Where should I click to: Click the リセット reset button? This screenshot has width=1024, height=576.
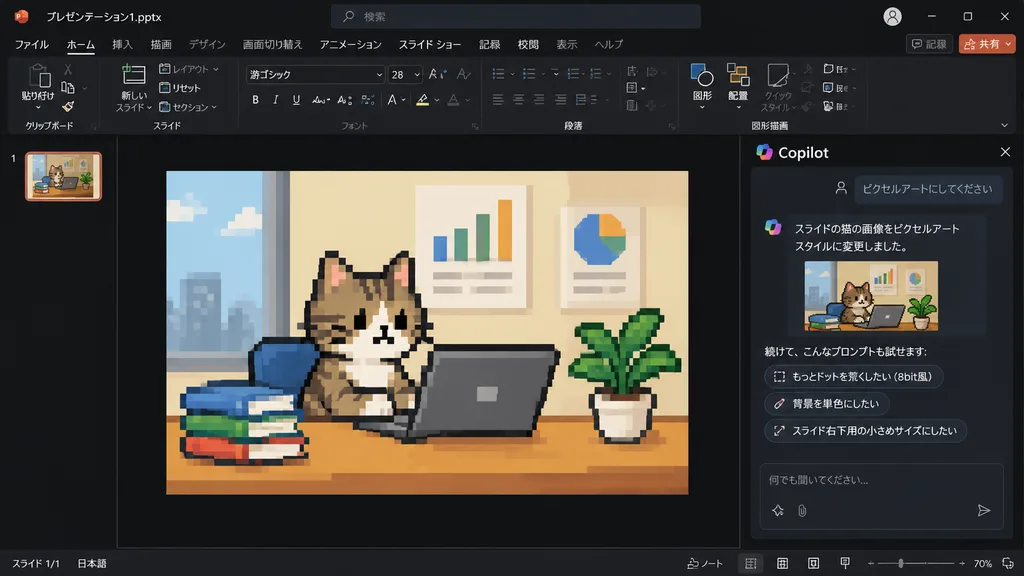click(180, 88)
